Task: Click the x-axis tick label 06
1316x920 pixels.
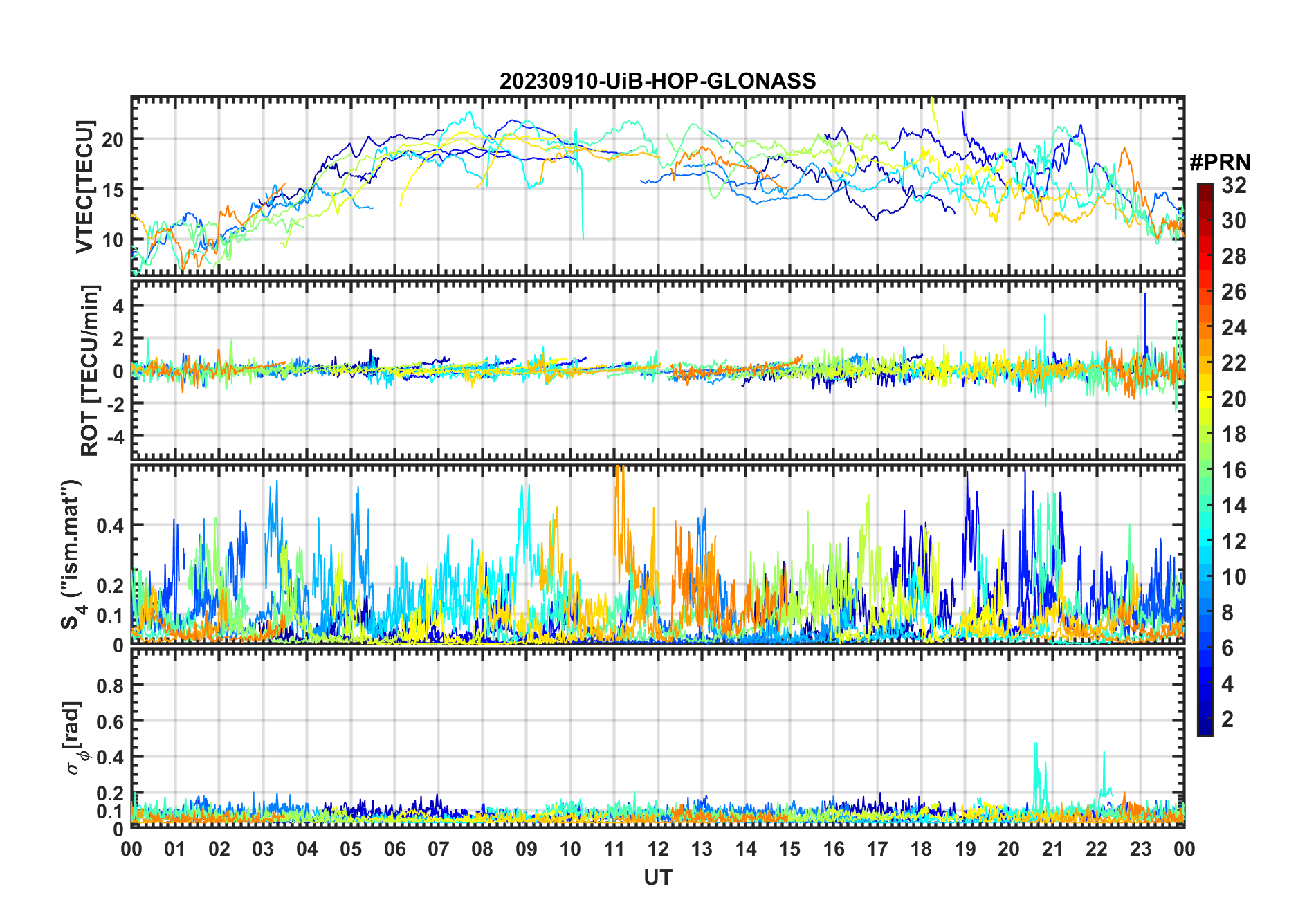Action: click(x=394, y=849)
